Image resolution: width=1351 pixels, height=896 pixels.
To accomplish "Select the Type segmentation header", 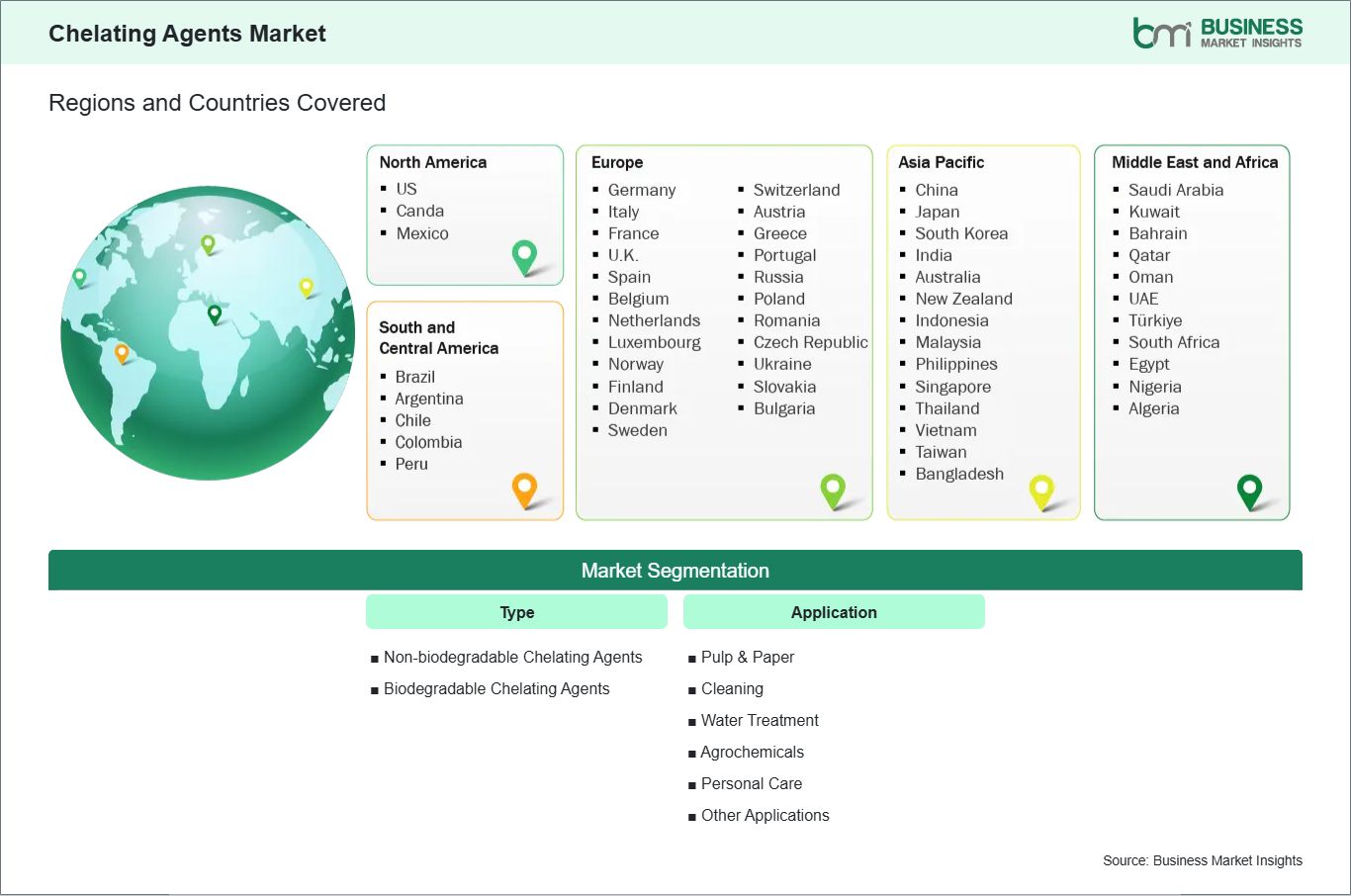I will click(516, 612).
